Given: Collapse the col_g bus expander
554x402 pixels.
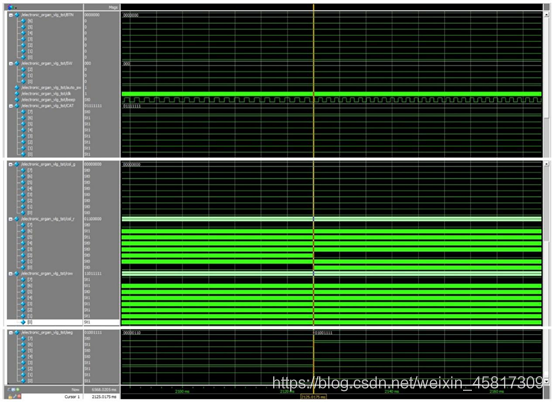Looking at the screenshot, I should click(x=11, y=165).
